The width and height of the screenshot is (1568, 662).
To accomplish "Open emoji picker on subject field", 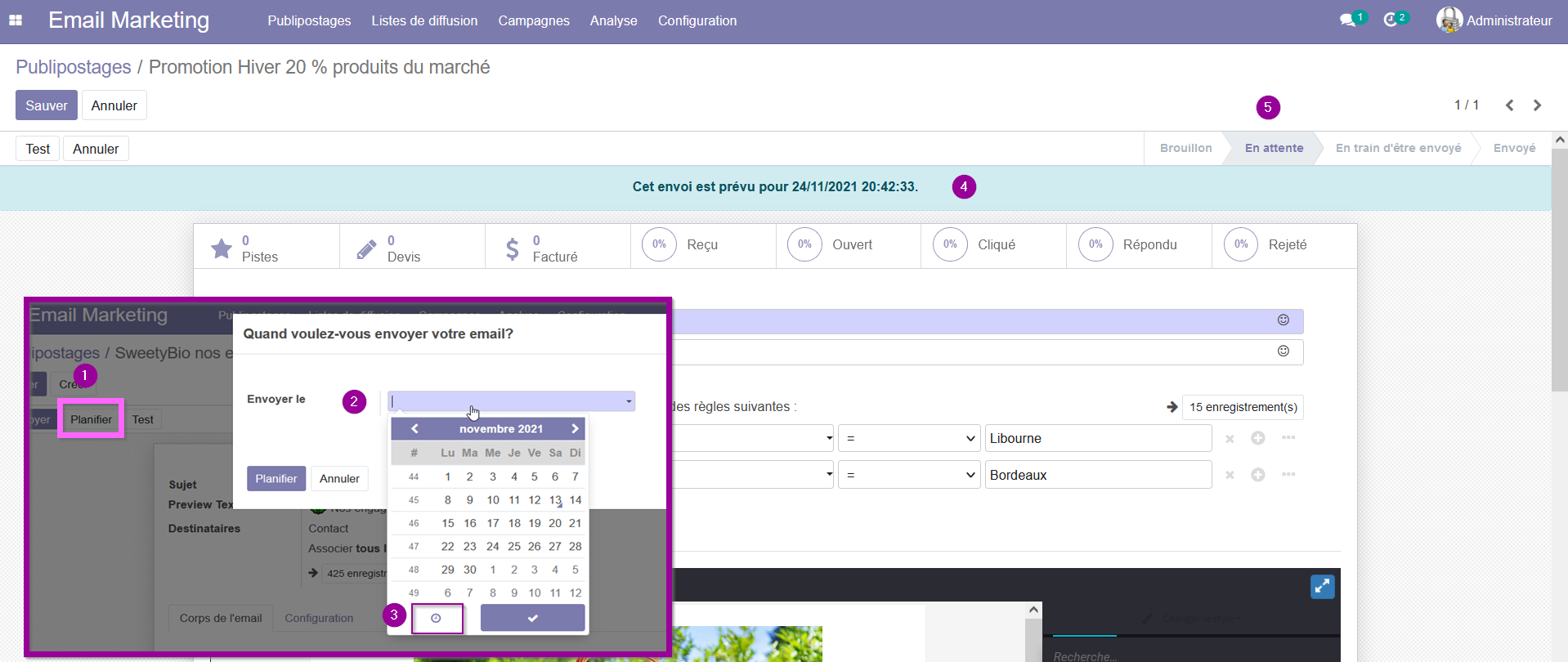I will point(1284,320).
